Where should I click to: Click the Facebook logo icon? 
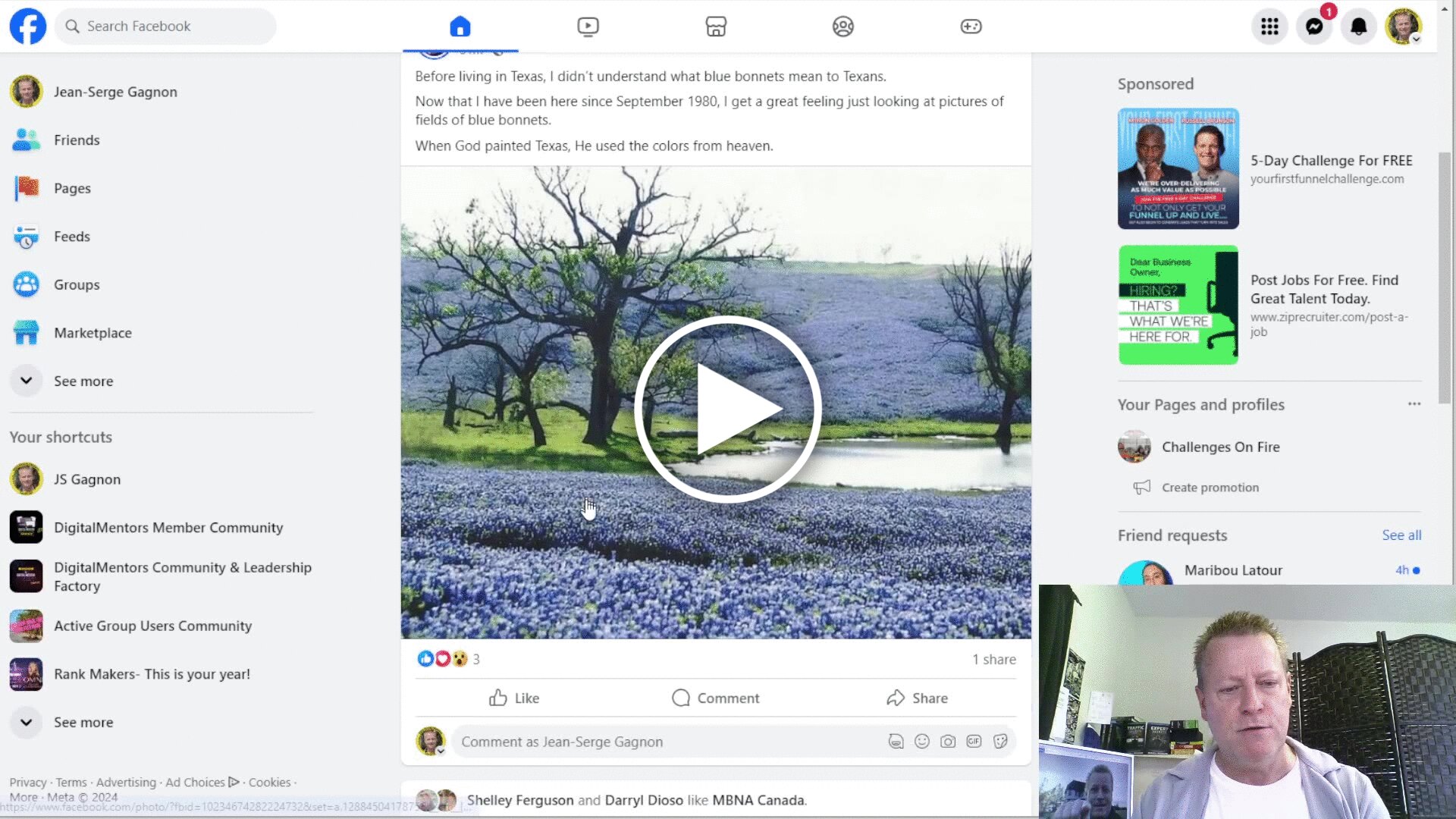[28, 27]
